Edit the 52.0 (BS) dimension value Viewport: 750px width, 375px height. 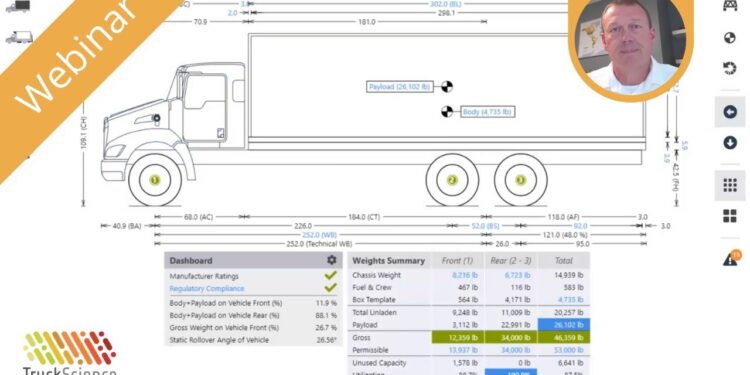point(485,226)
